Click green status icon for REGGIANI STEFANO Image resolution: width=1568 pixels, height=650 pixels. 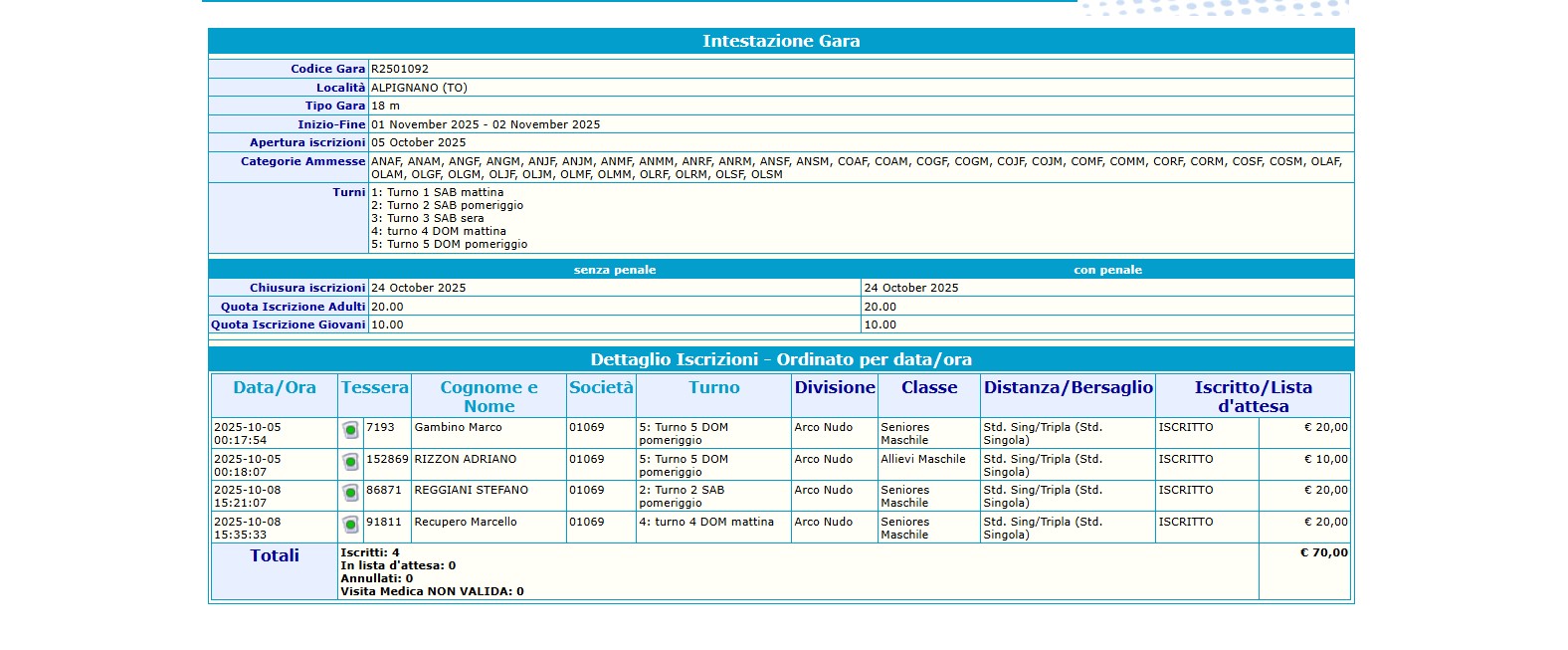(350, 493)
